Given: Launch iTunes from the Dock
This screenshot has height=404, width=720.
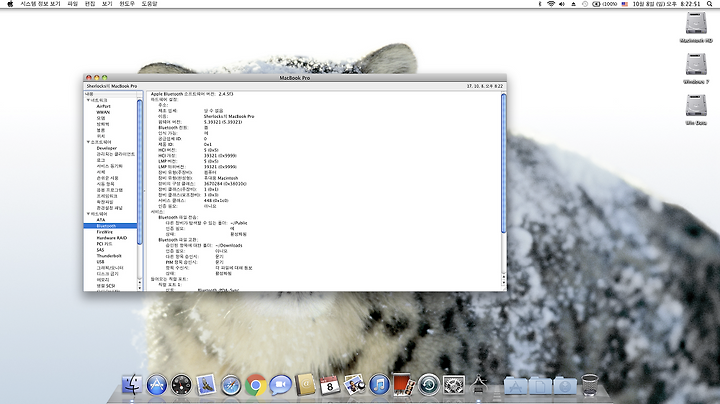Looking at the screenshot, I should (379, 385).
